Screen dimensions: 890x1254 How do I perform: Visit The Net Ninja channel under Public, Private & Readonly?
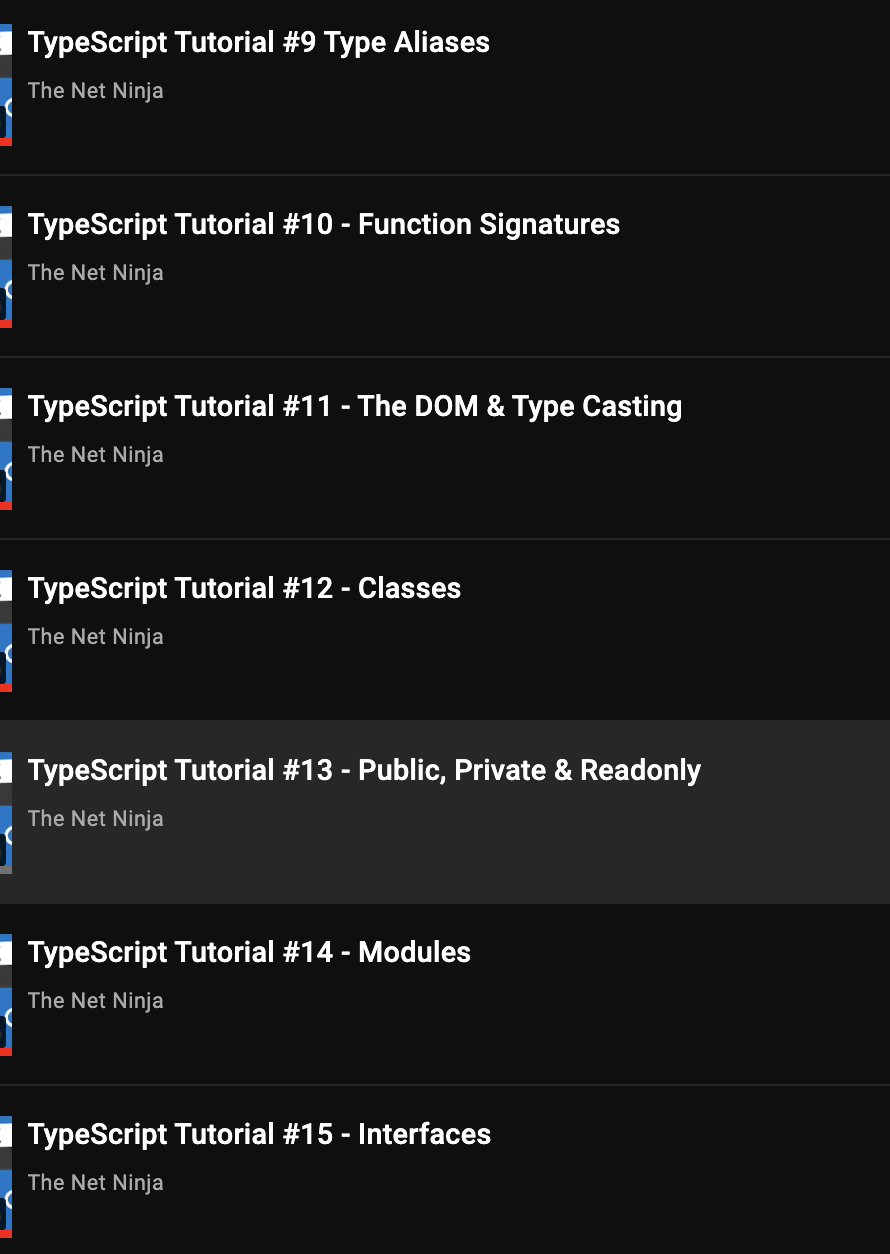tap(95, 818)
